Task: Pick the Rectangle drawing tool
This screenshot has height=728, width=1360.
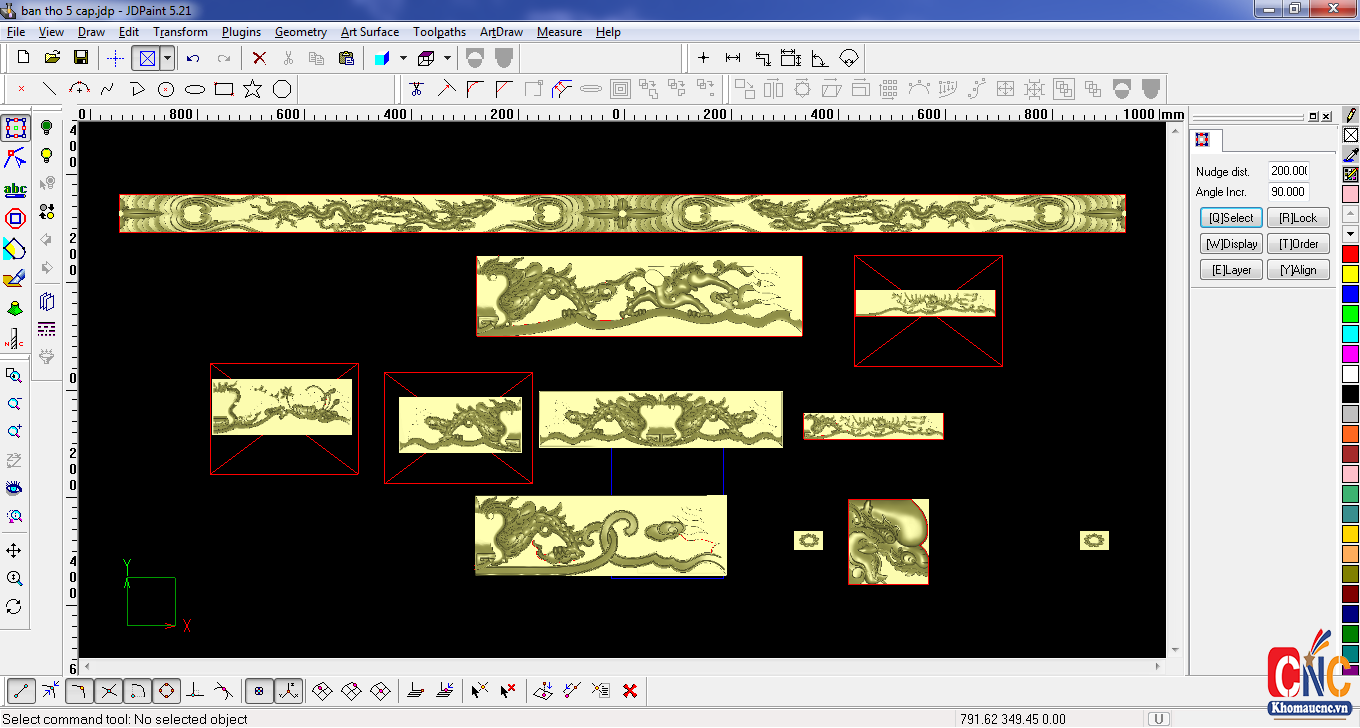Action: [x=224, y=89]
